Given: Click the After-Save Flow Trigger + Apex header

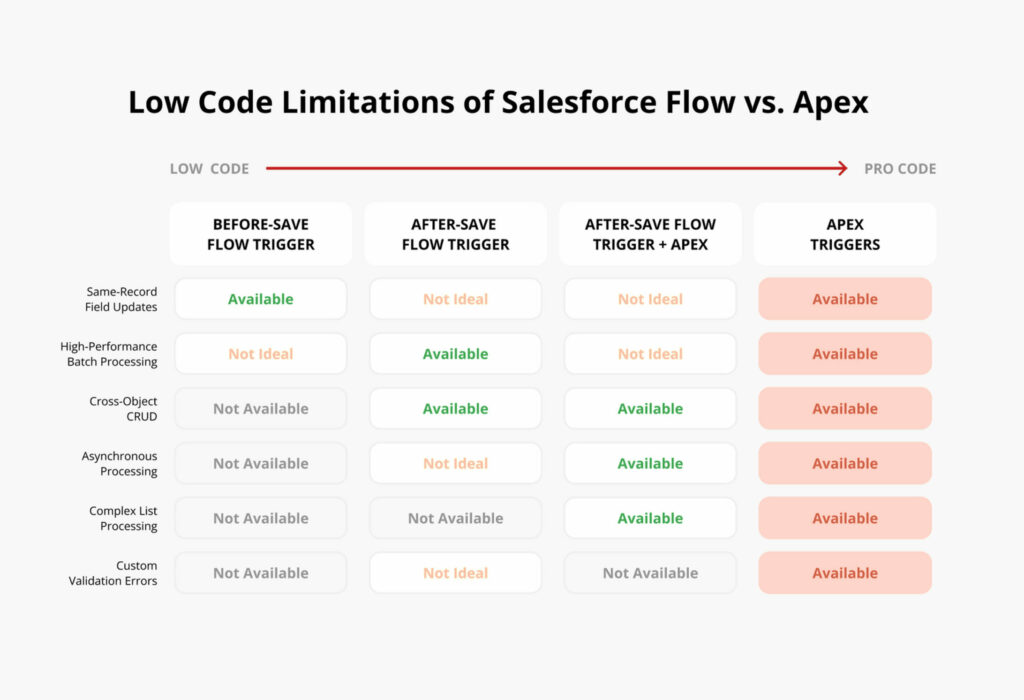Looking at the screenshot, I should (650, 234).
